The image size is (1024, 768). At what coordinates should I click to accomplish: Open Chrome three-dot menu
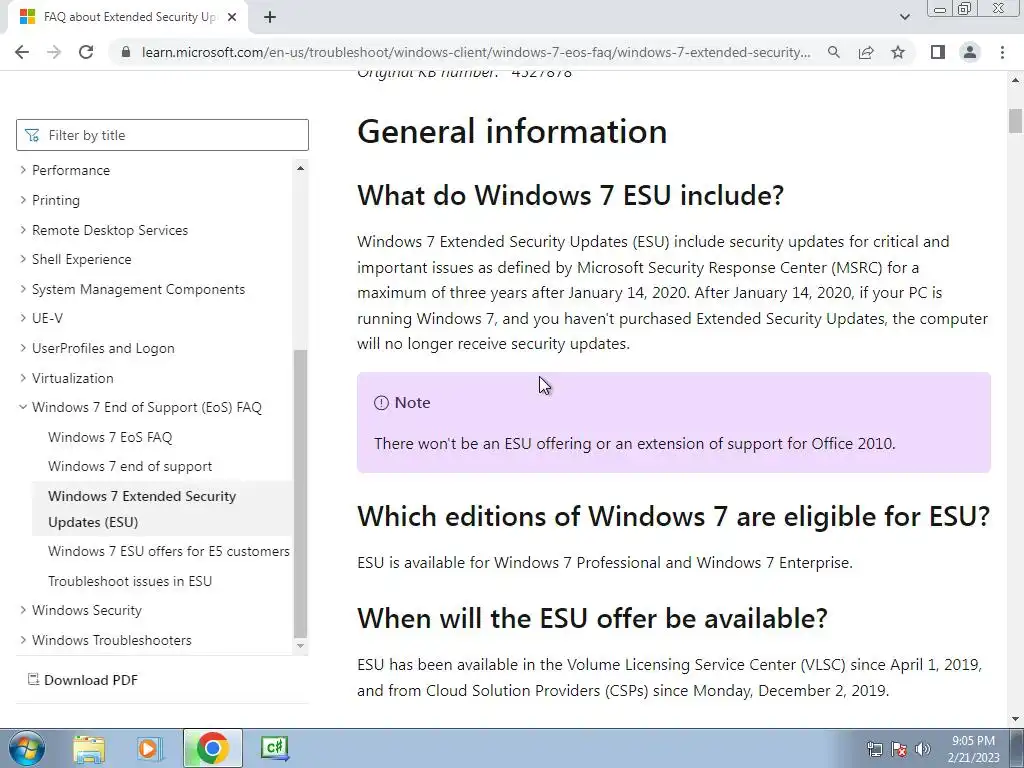point(1002,52)
